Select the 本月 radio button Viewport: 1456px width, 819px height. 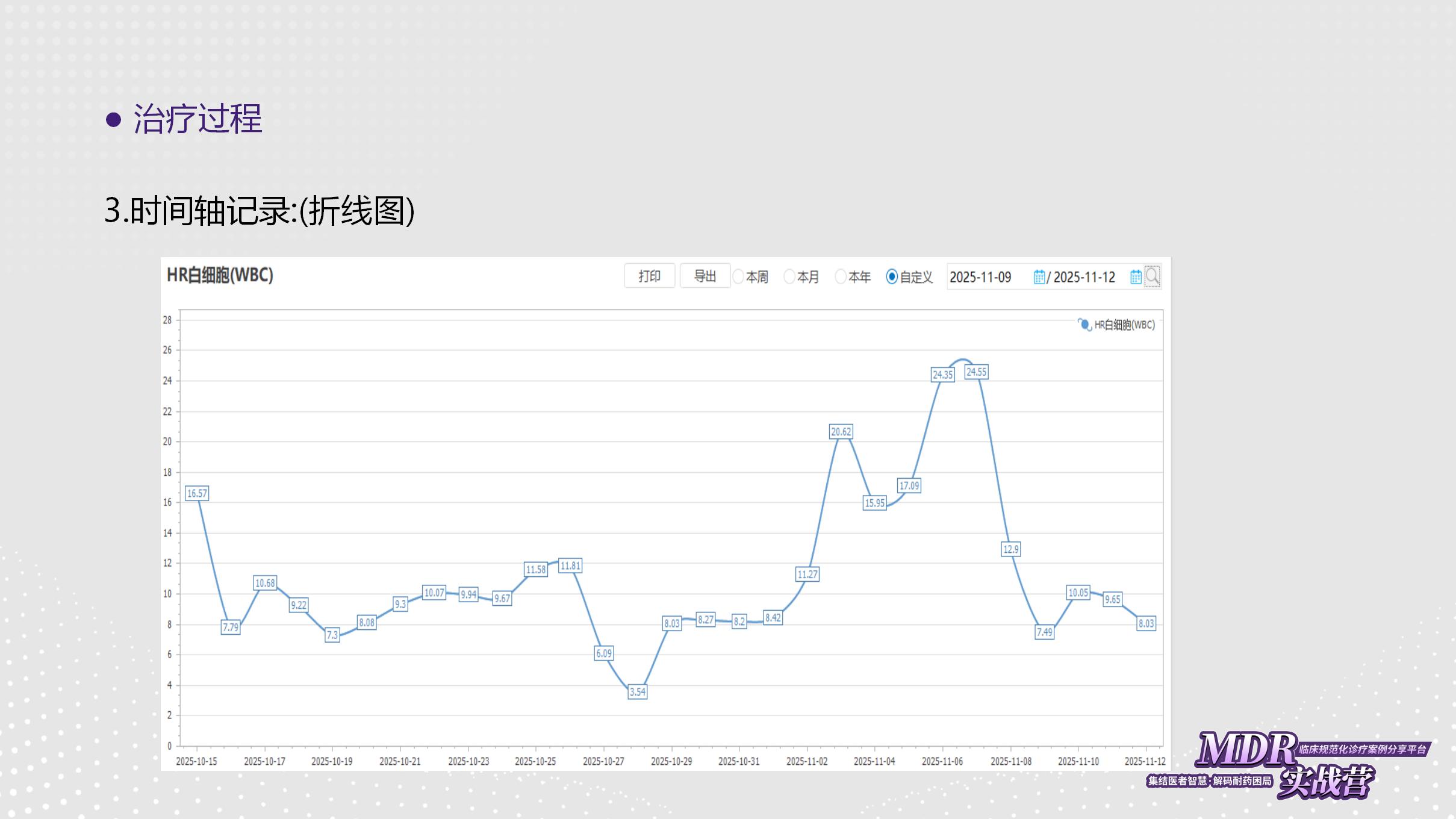(x=789, y=277)
